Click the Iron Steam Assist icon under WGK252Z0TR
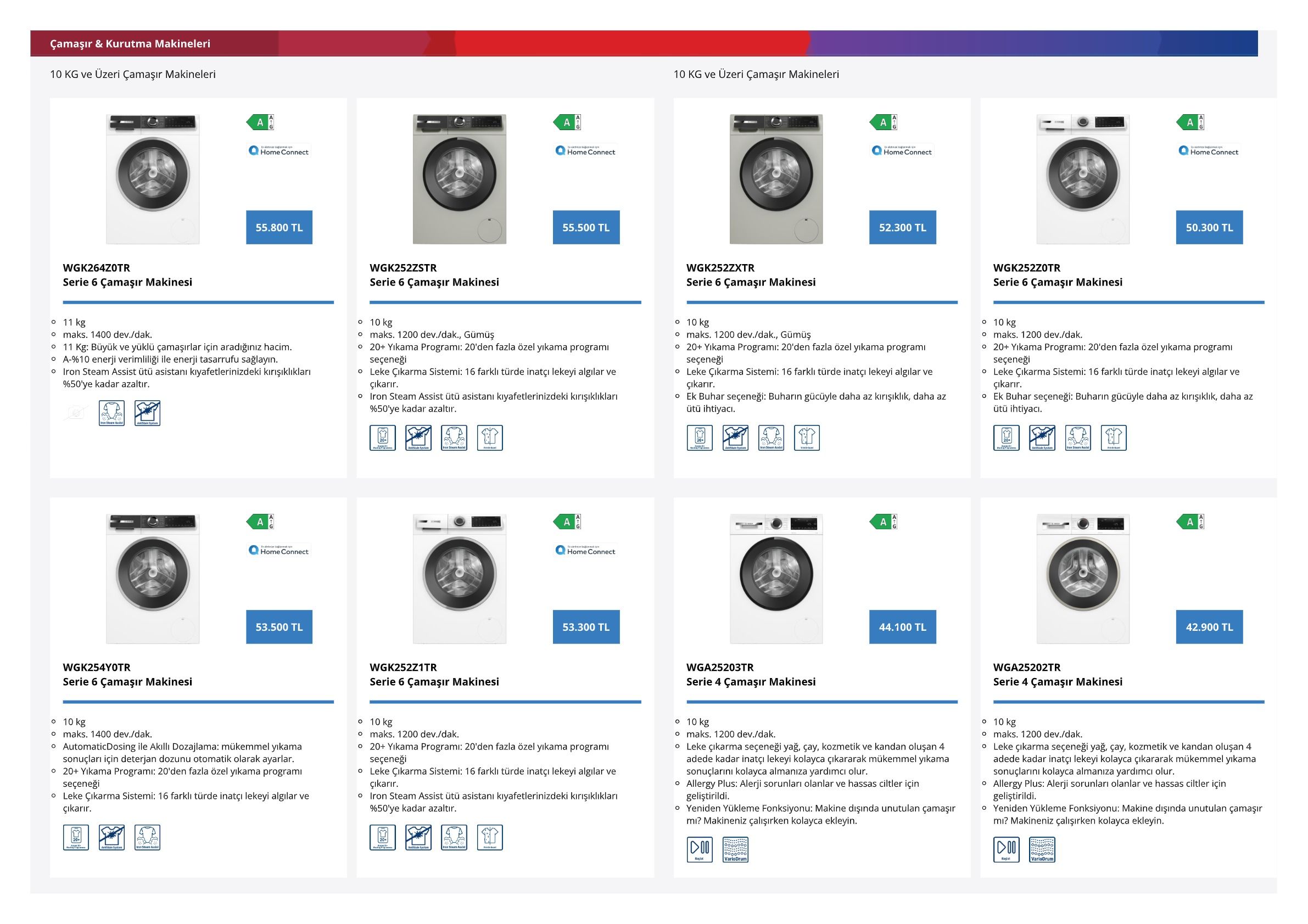 tap(1078, 438)
